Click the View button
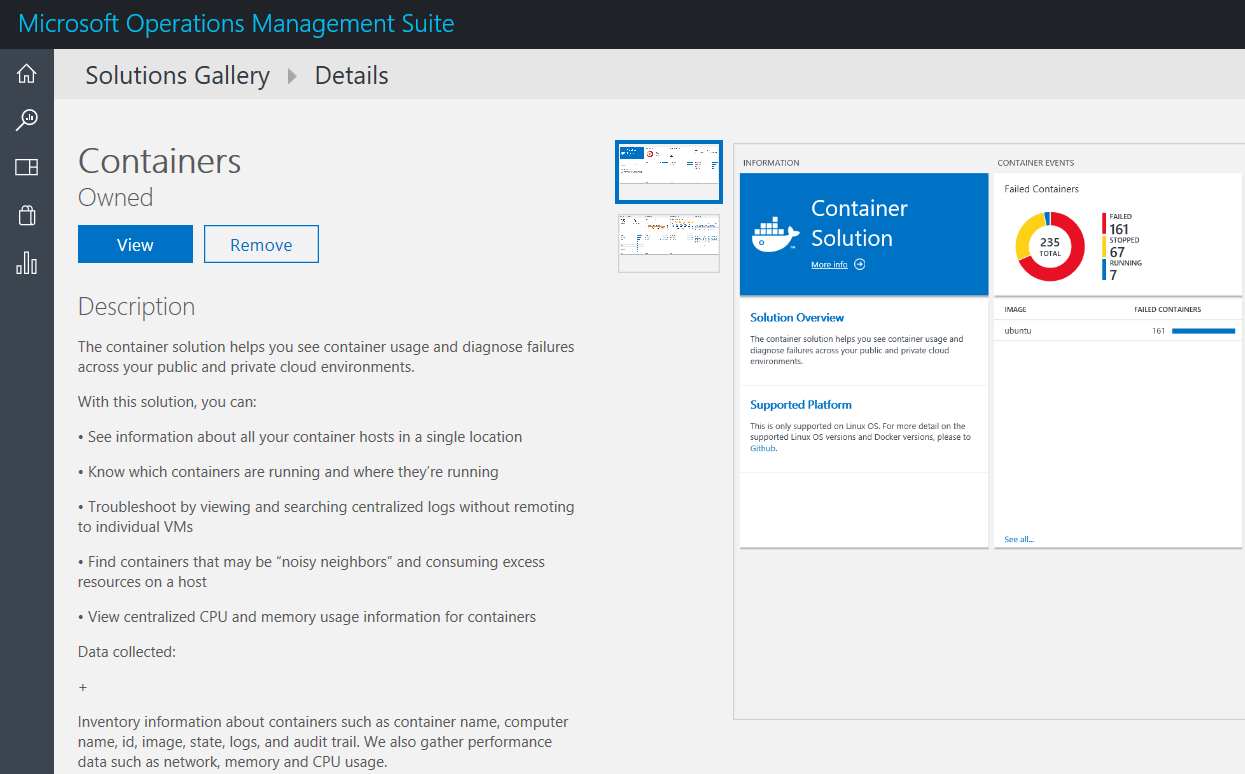Image resolution: width=1245 pixels, height=774 pixels. tap(134, 244)
